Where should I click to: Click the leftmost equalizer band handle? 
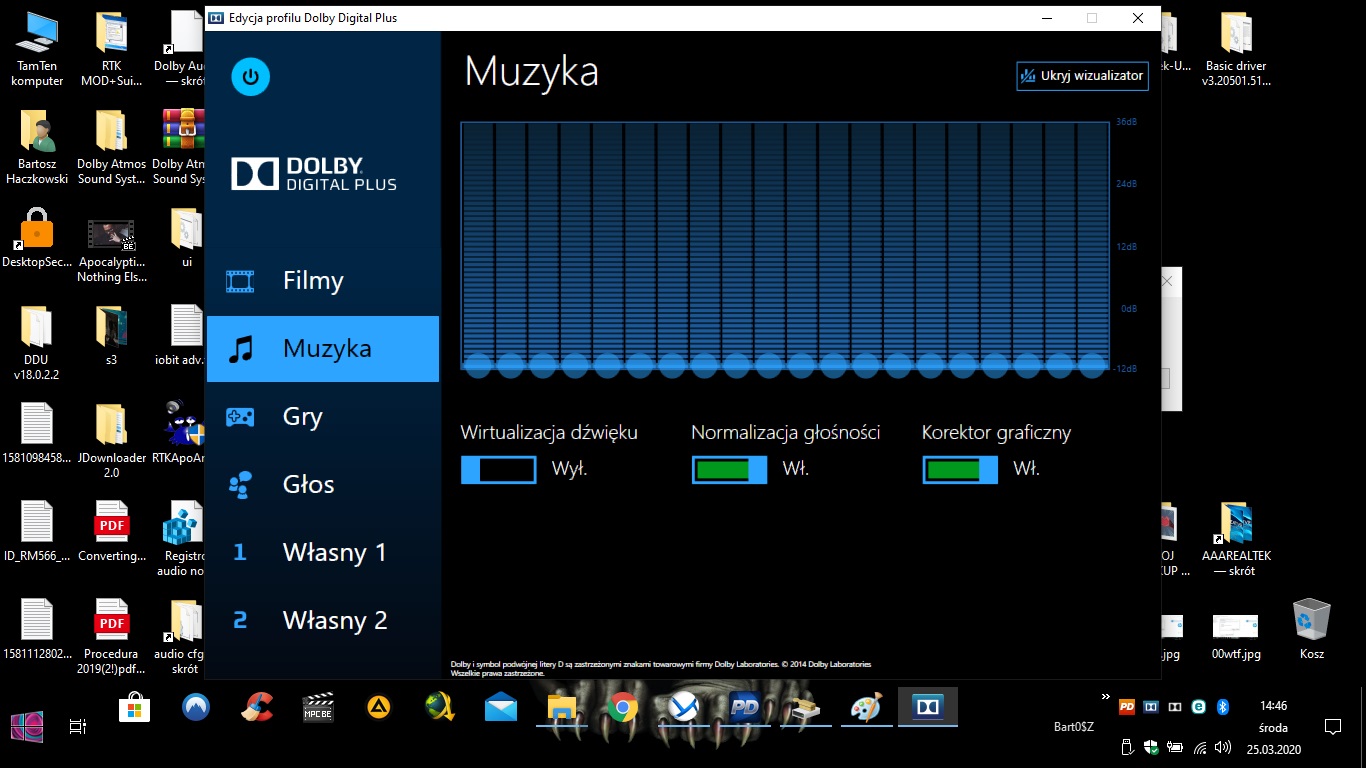coord(478,365)
